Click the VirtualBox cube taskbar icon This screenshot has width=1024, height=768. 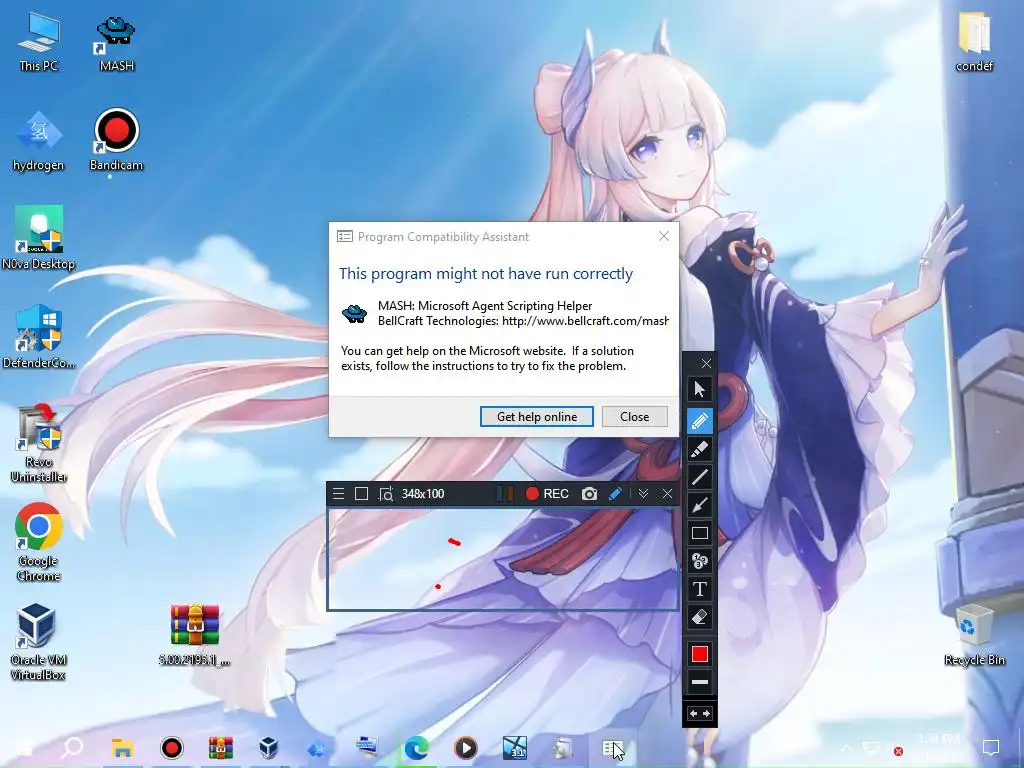[x=268, y=748]
